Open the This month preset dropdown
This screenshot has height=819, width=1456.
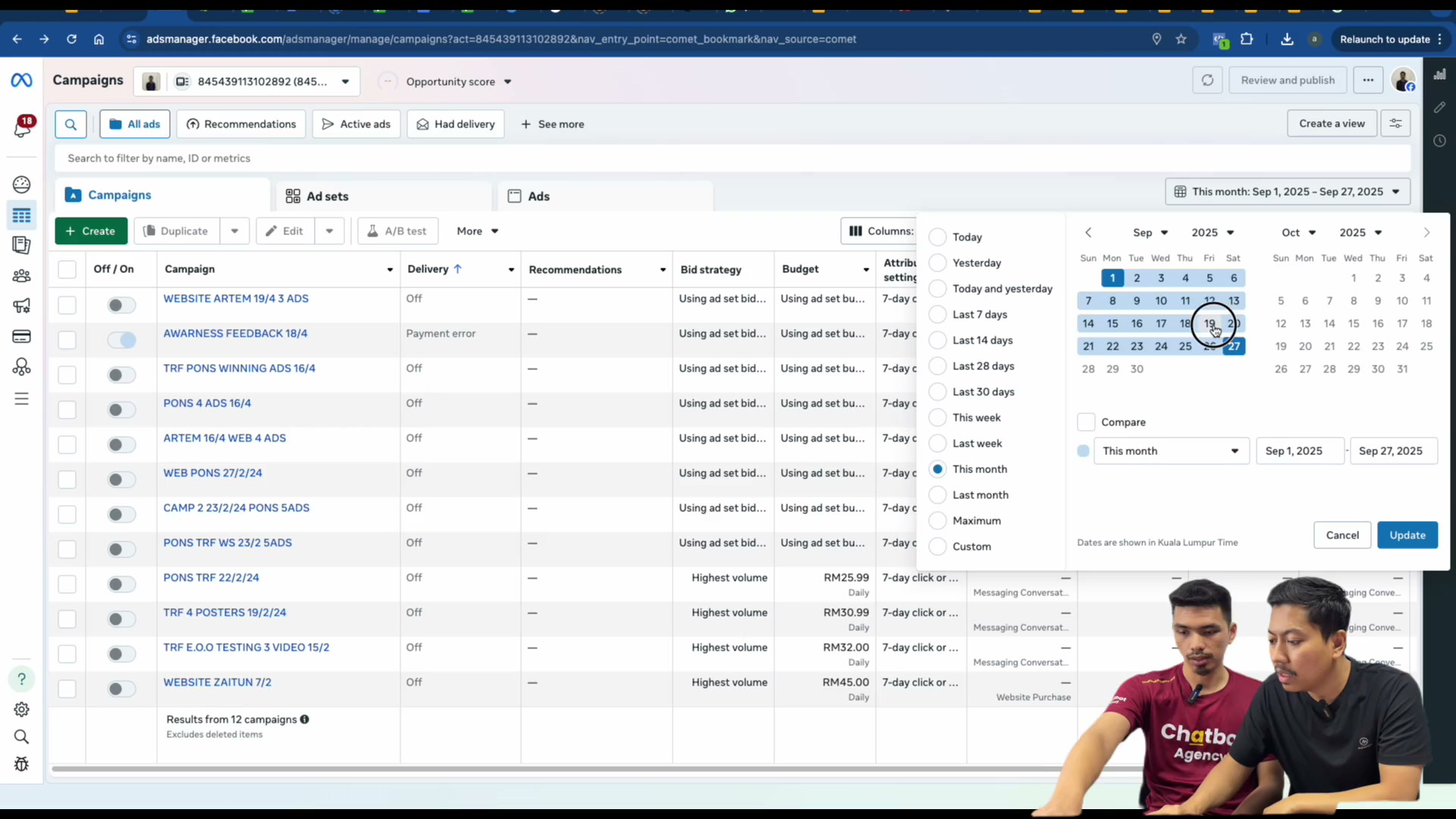click(x=1171, y=451)
